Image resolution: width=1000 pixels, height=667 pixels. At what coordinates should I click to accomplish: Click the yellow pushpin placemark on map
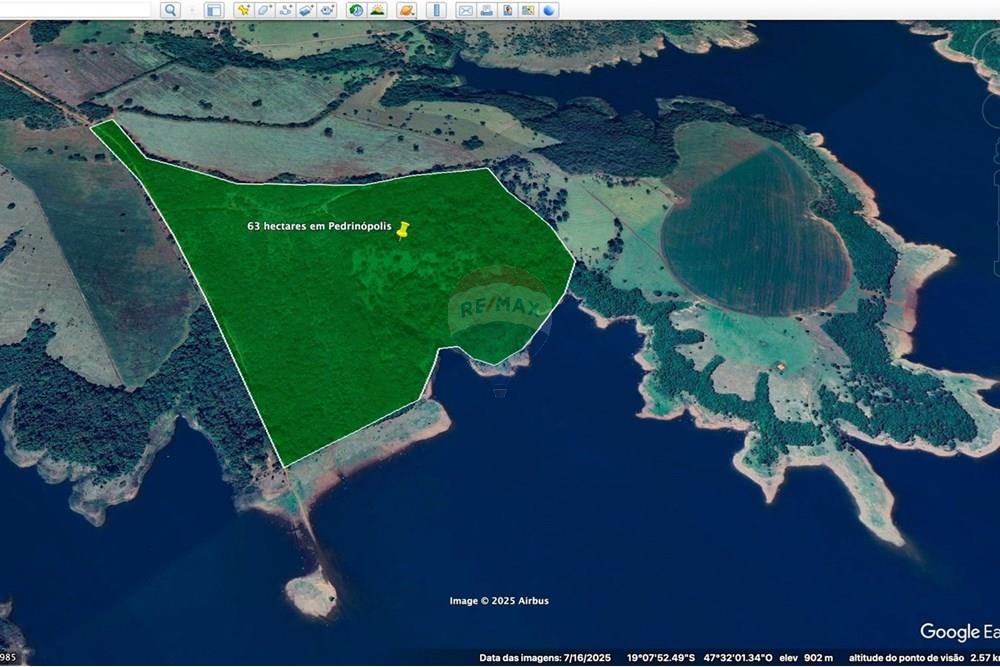click(403, 230)
